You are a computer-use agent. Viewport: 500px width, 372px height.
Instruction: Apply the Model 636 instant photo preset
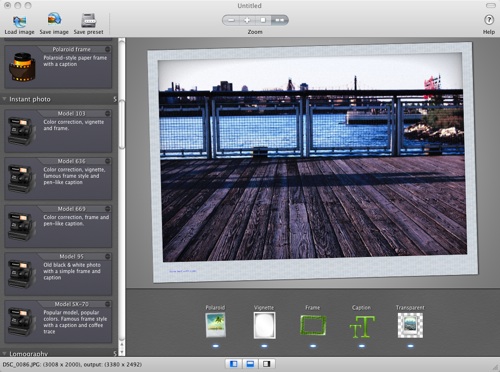58,179
